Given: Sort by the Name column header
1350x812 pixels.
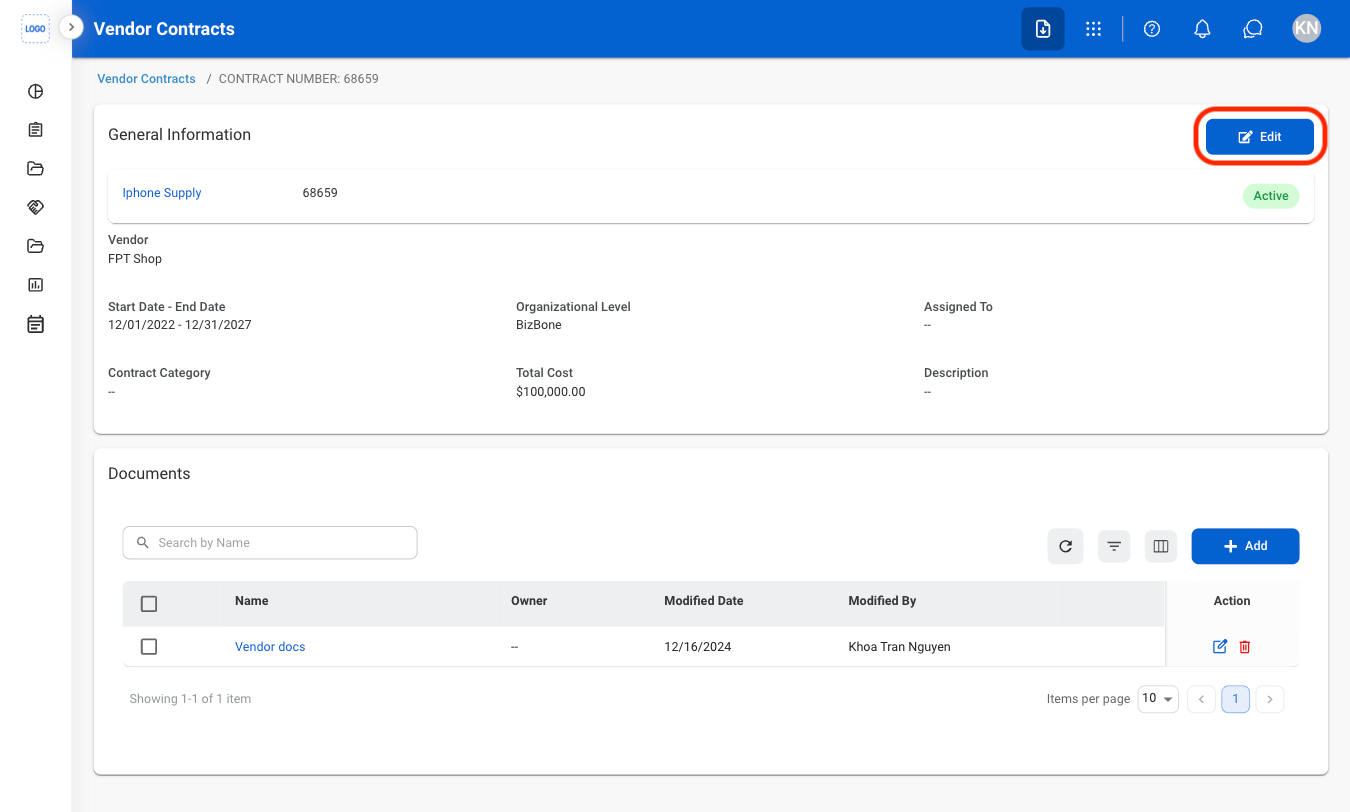Looking at the screenshot, I should pos(252,601).
